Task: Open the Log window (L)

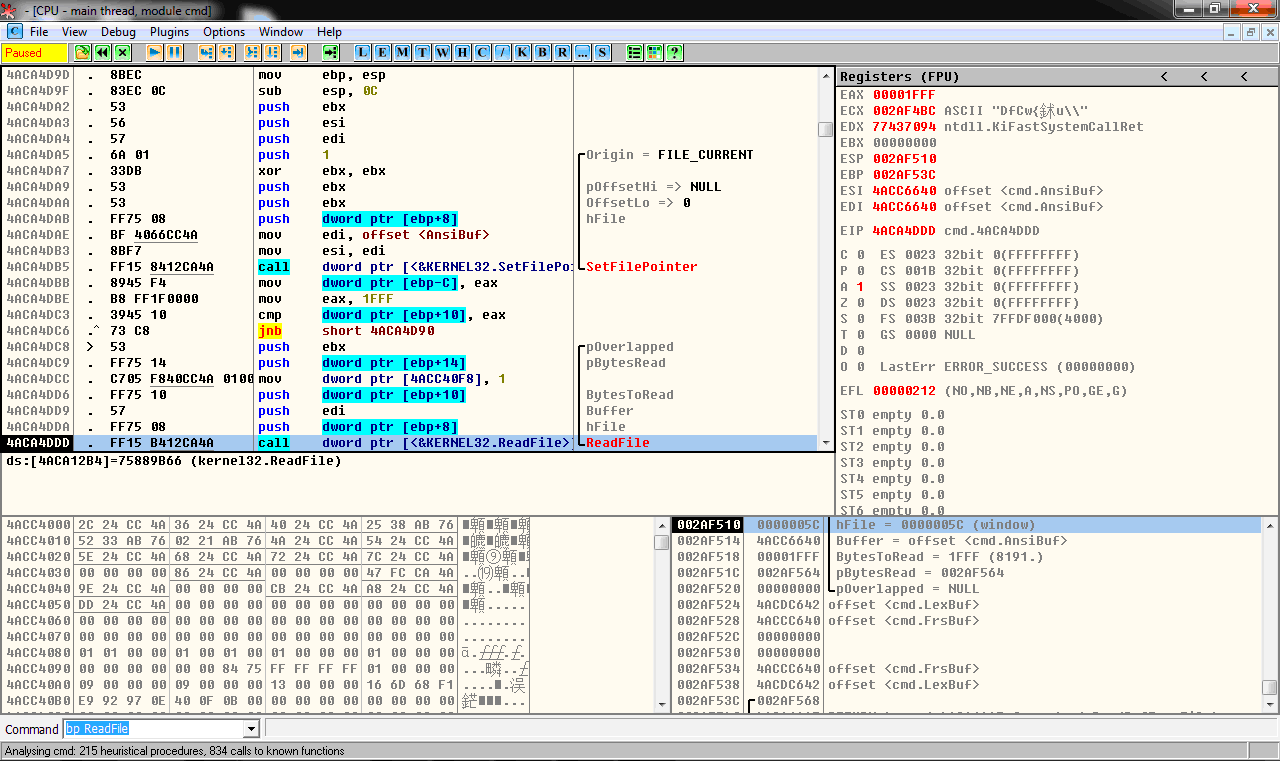Action: pyautogui.click(x=362, y=53)
